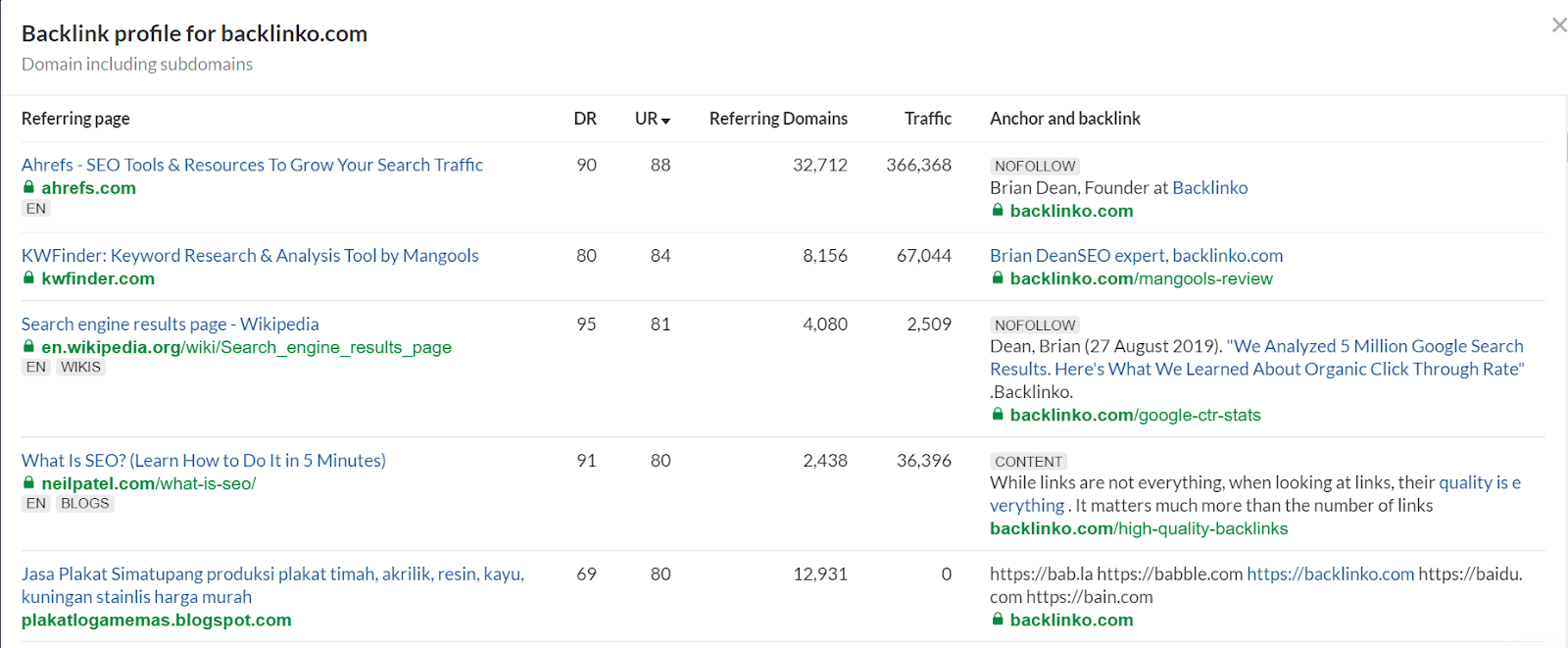Open backlinko.com target in ahrefs row
The width and height of the screenshot is (1568, 648).
(1071, 211)
